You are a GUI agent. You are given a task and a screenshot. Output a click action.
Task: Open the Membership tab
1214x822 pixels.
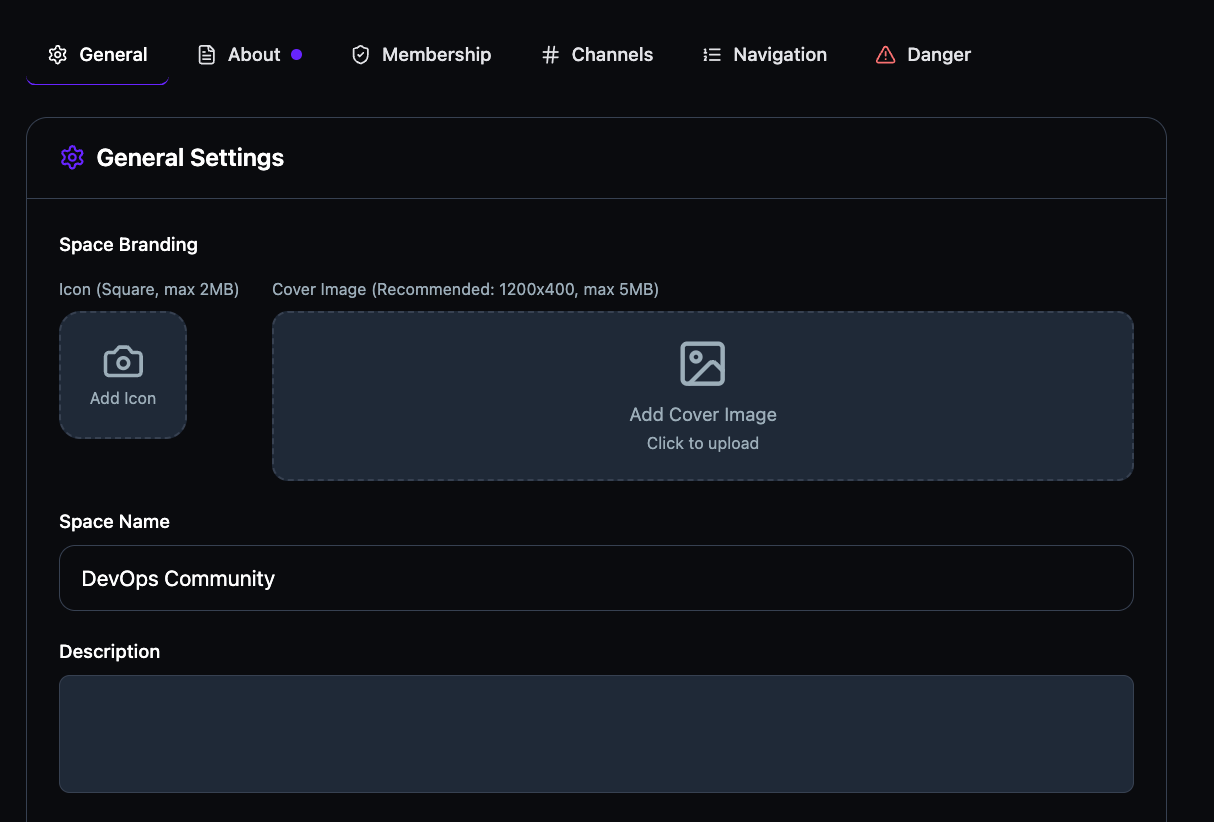(x=421, y=55)
